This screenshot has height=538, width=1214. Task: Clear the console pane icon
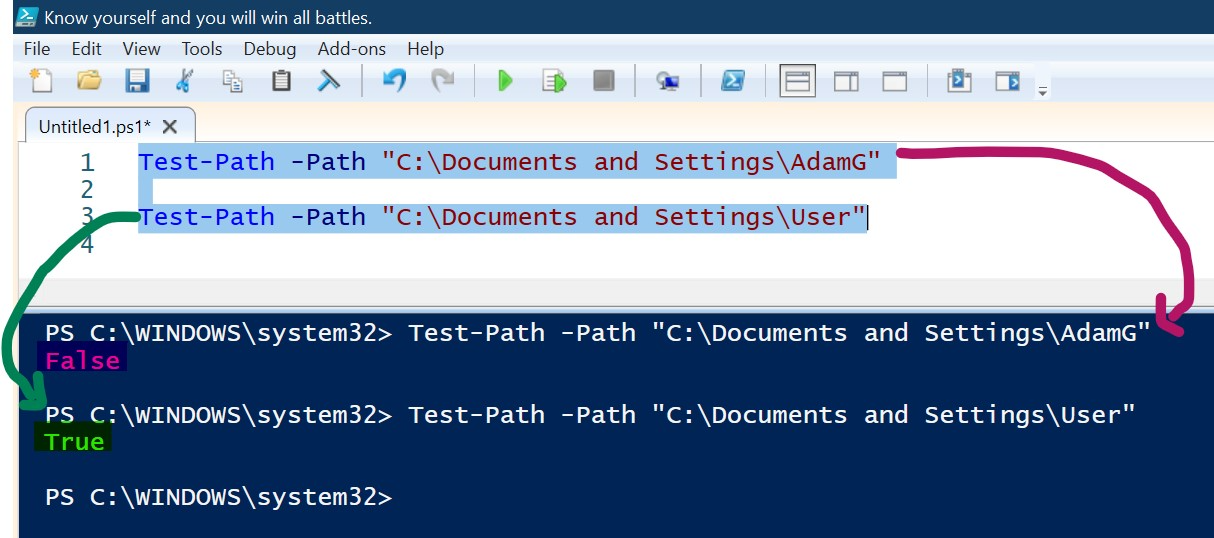tap(329, 81)
